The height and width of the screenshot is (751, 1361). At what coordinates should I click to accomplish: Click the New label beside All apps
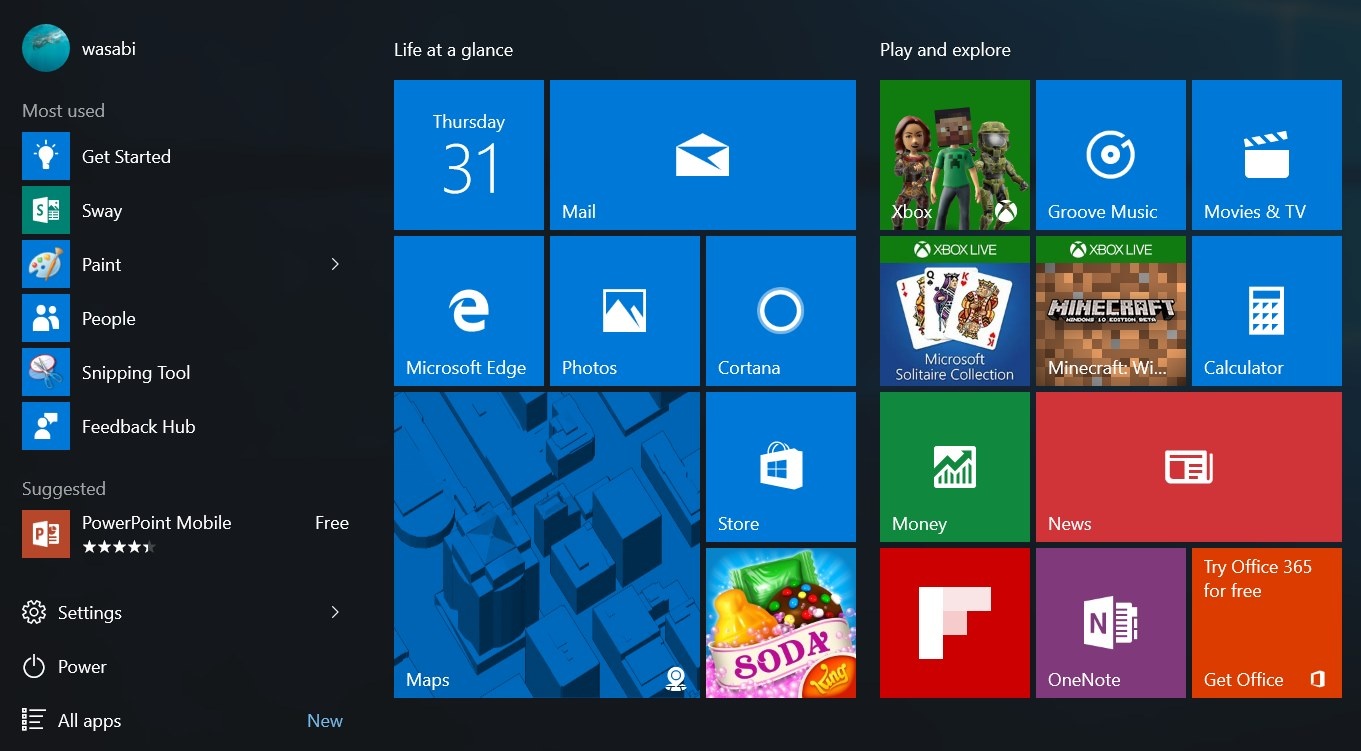click(325, 720)
